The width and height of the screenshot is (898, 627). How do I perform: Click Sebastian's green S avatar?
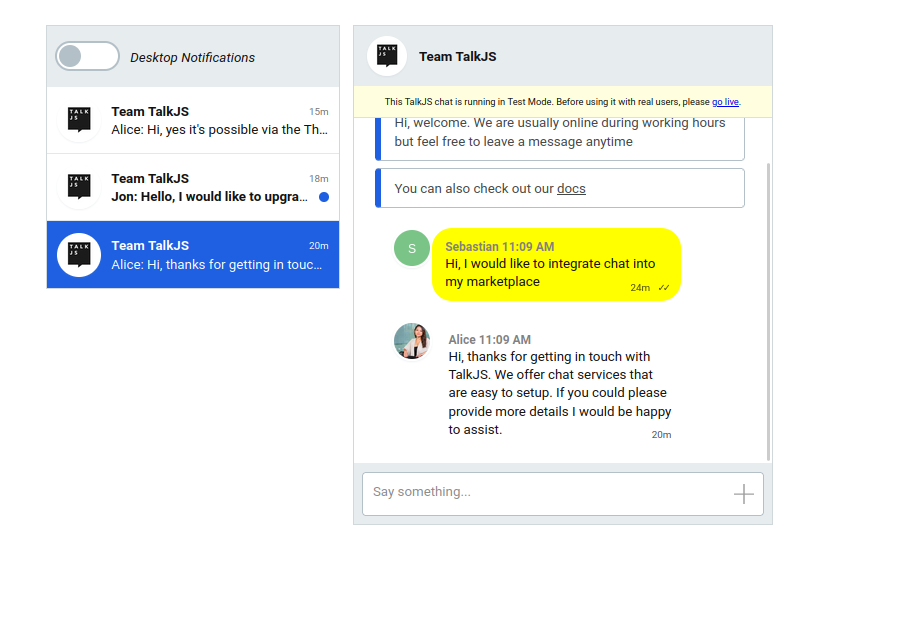[x=412, y=248]
